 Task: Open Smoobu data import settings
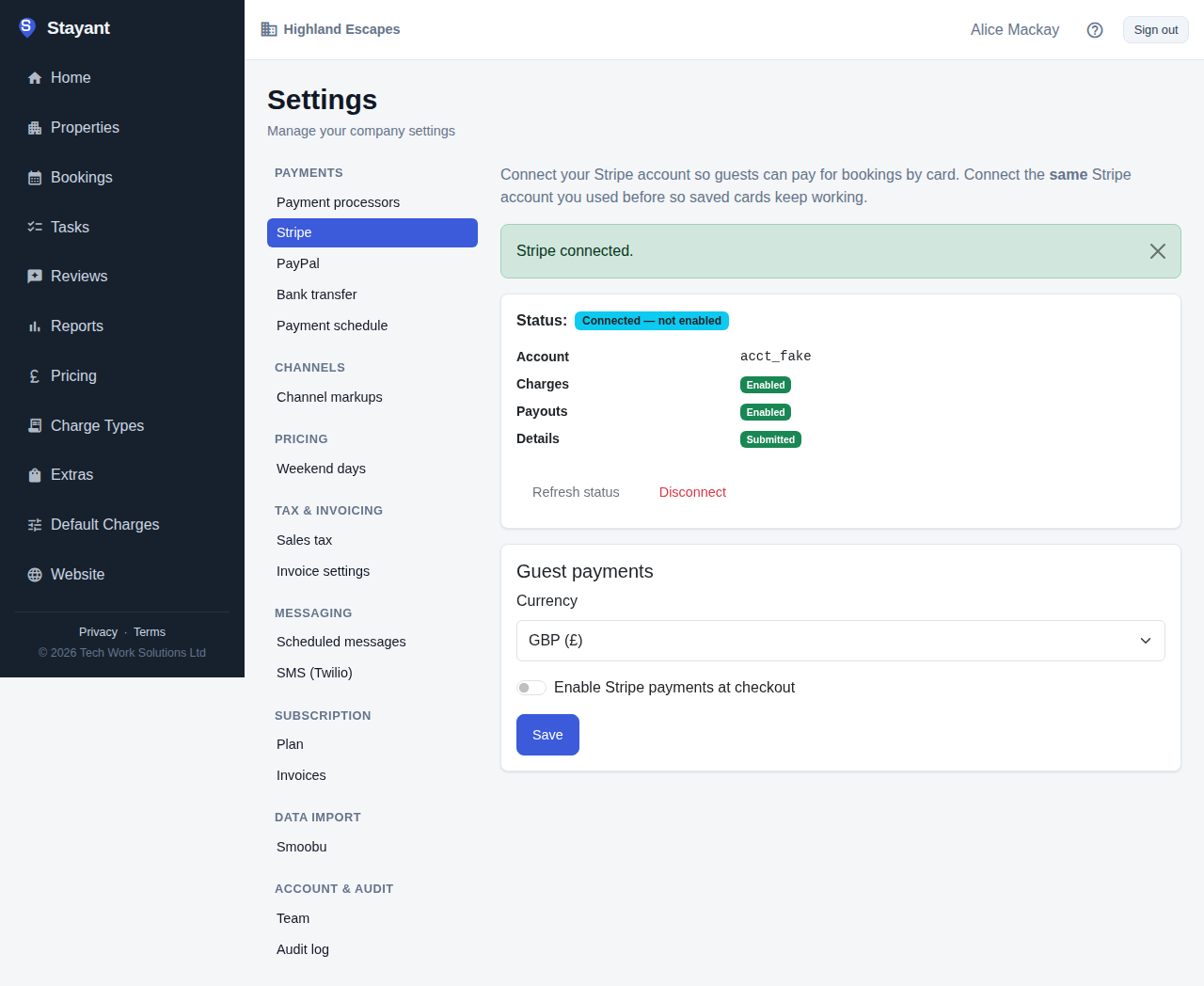tap(372, 847)
